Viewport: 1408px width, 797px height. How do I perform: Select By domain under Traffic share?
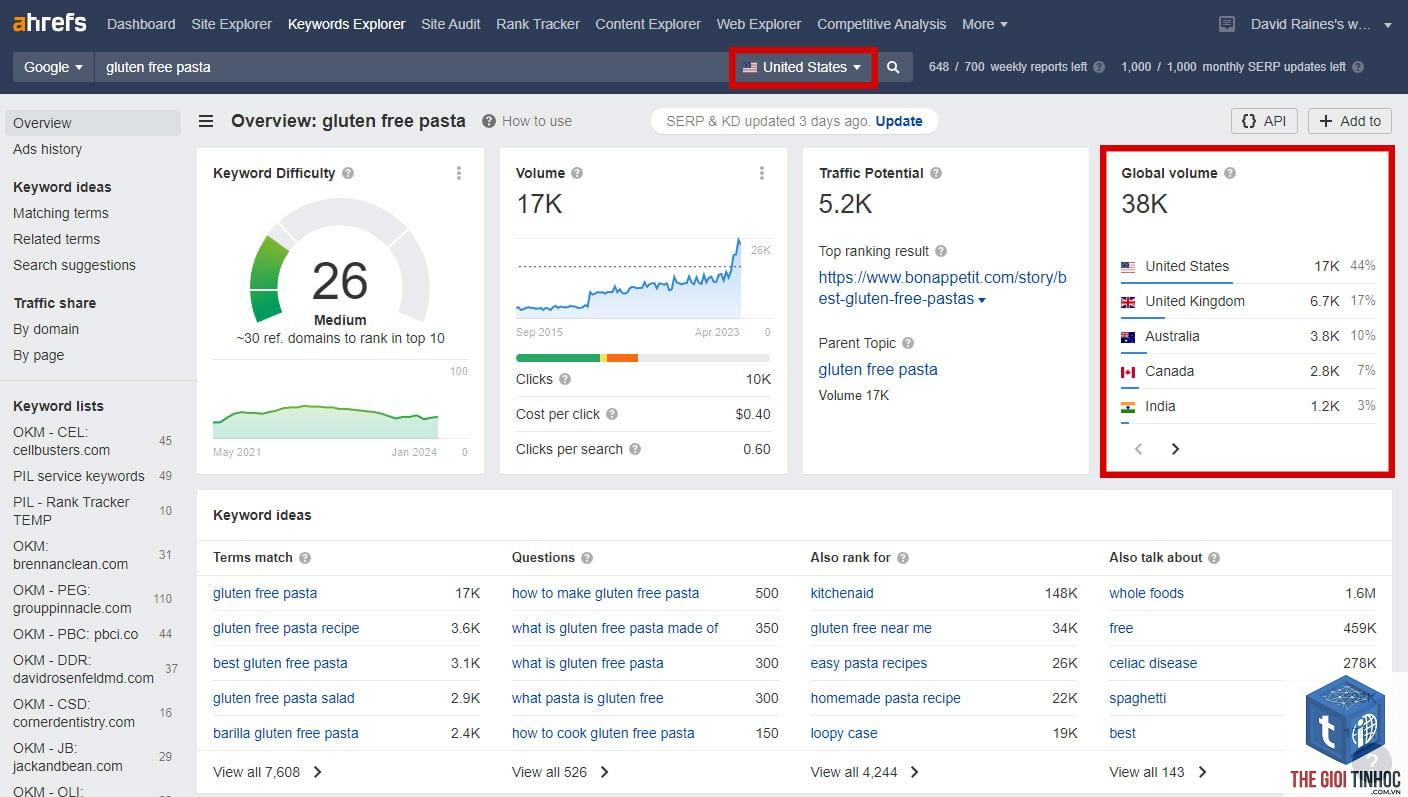(46, 329)
